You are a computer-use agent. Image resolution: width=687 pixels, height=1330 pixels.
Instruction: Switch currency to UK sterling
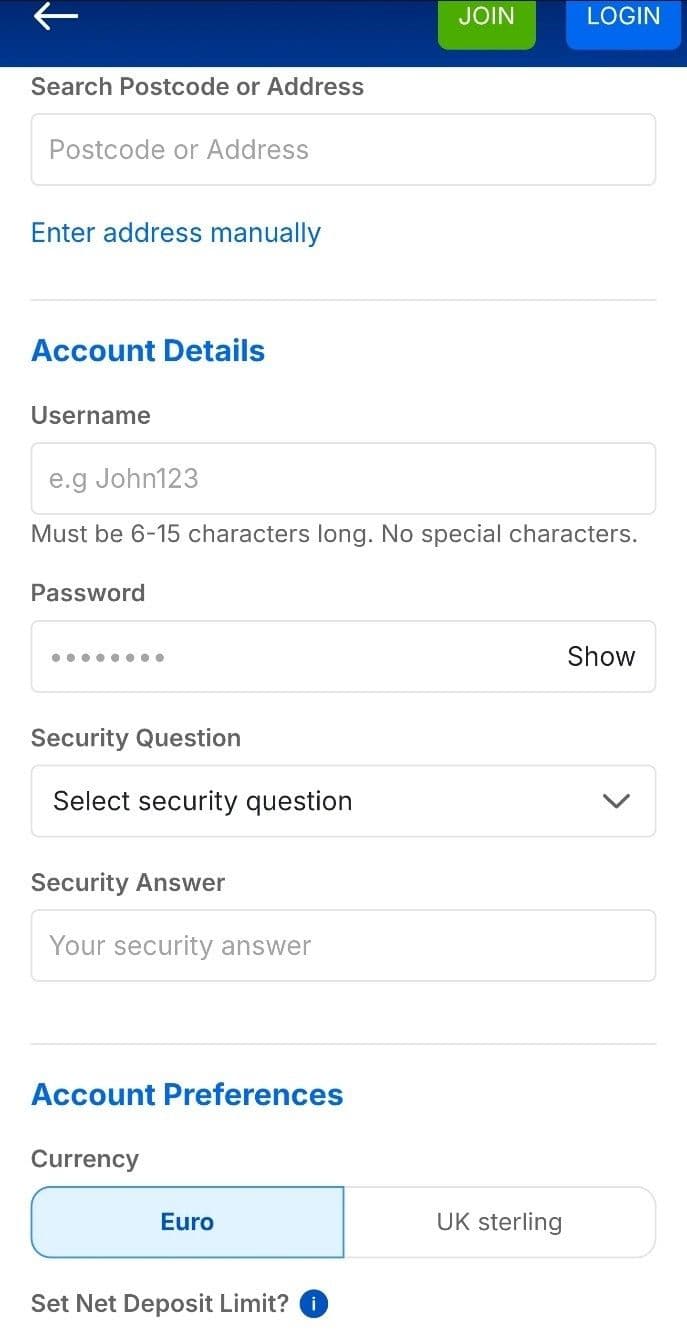pos(499,1221)
